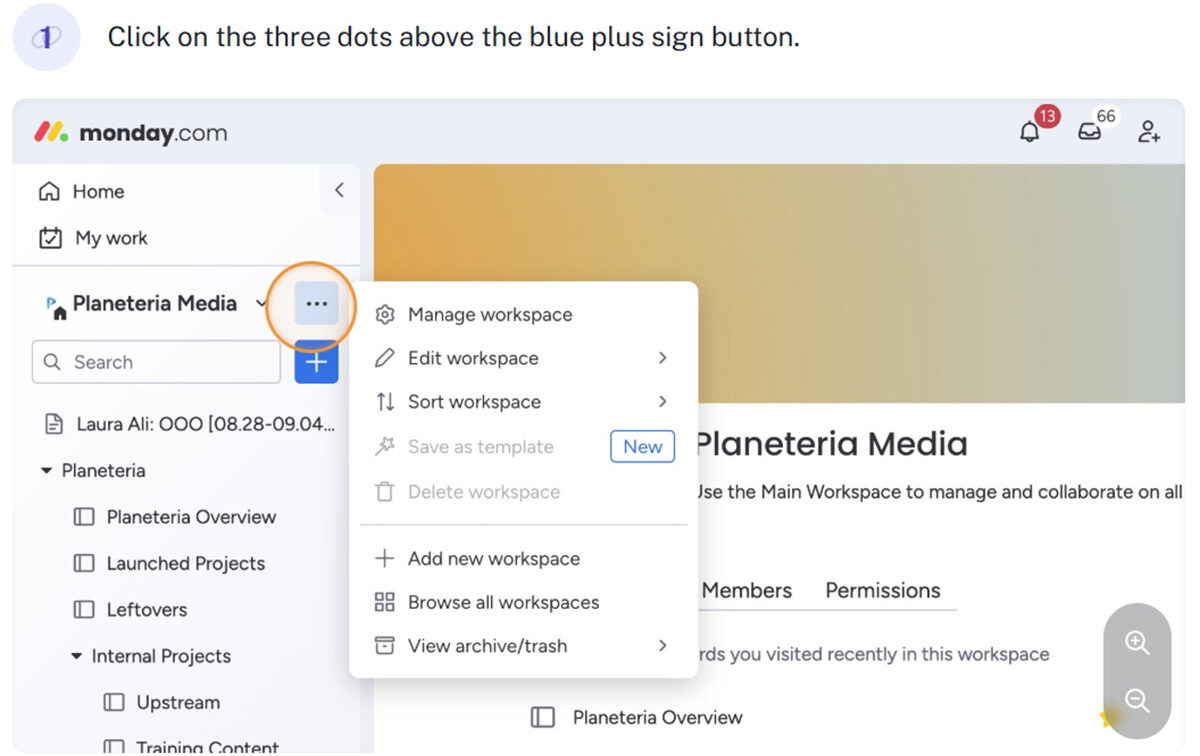The width and height of the screenshot is (1200, 756).
Task: Click the plus icon beside Add new workspace
Action: (x=384, y=559)
